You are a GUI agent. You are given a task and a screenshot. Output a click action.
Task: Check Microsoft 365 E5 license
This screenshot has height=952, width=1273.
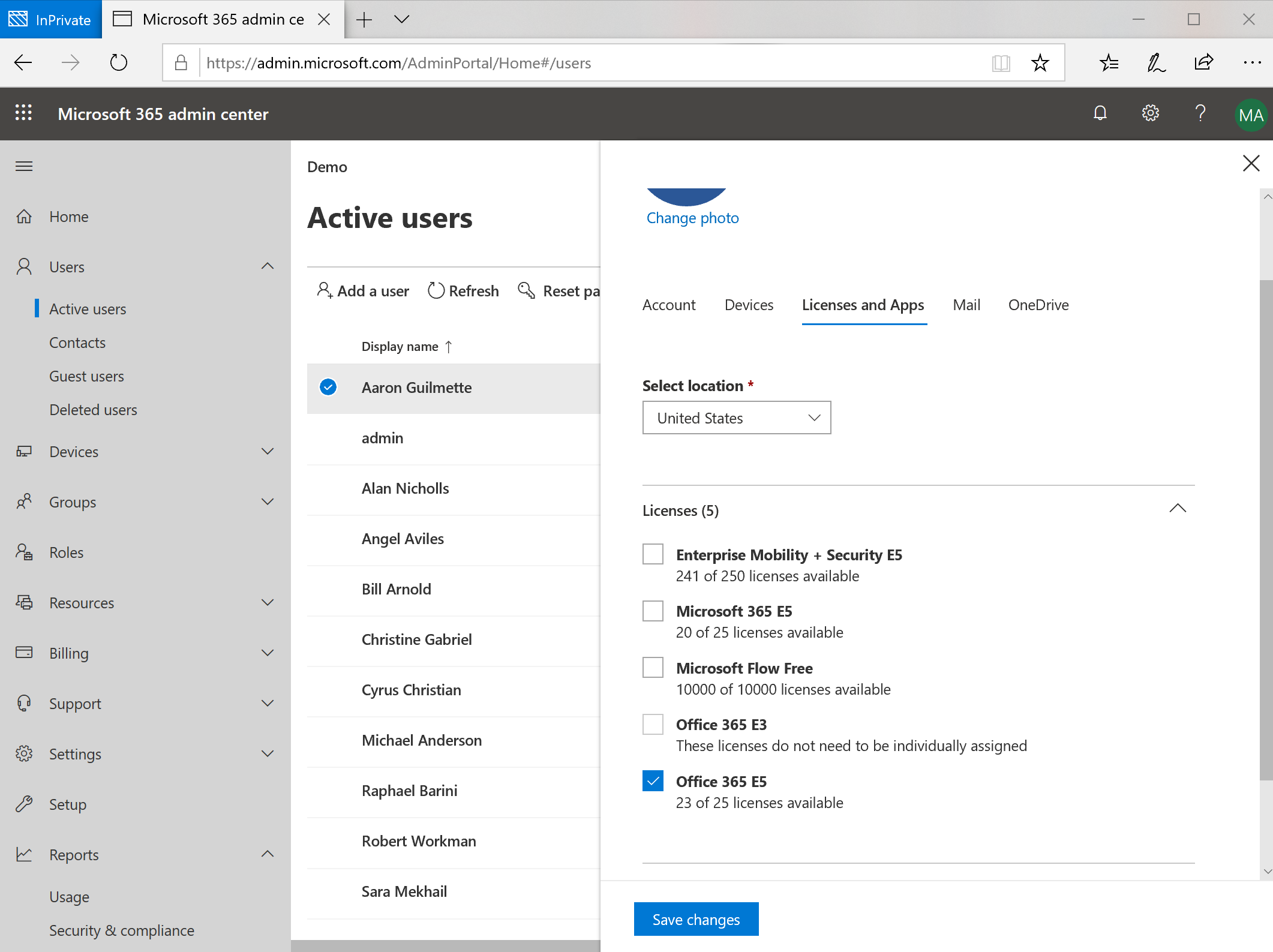[653, 611]
